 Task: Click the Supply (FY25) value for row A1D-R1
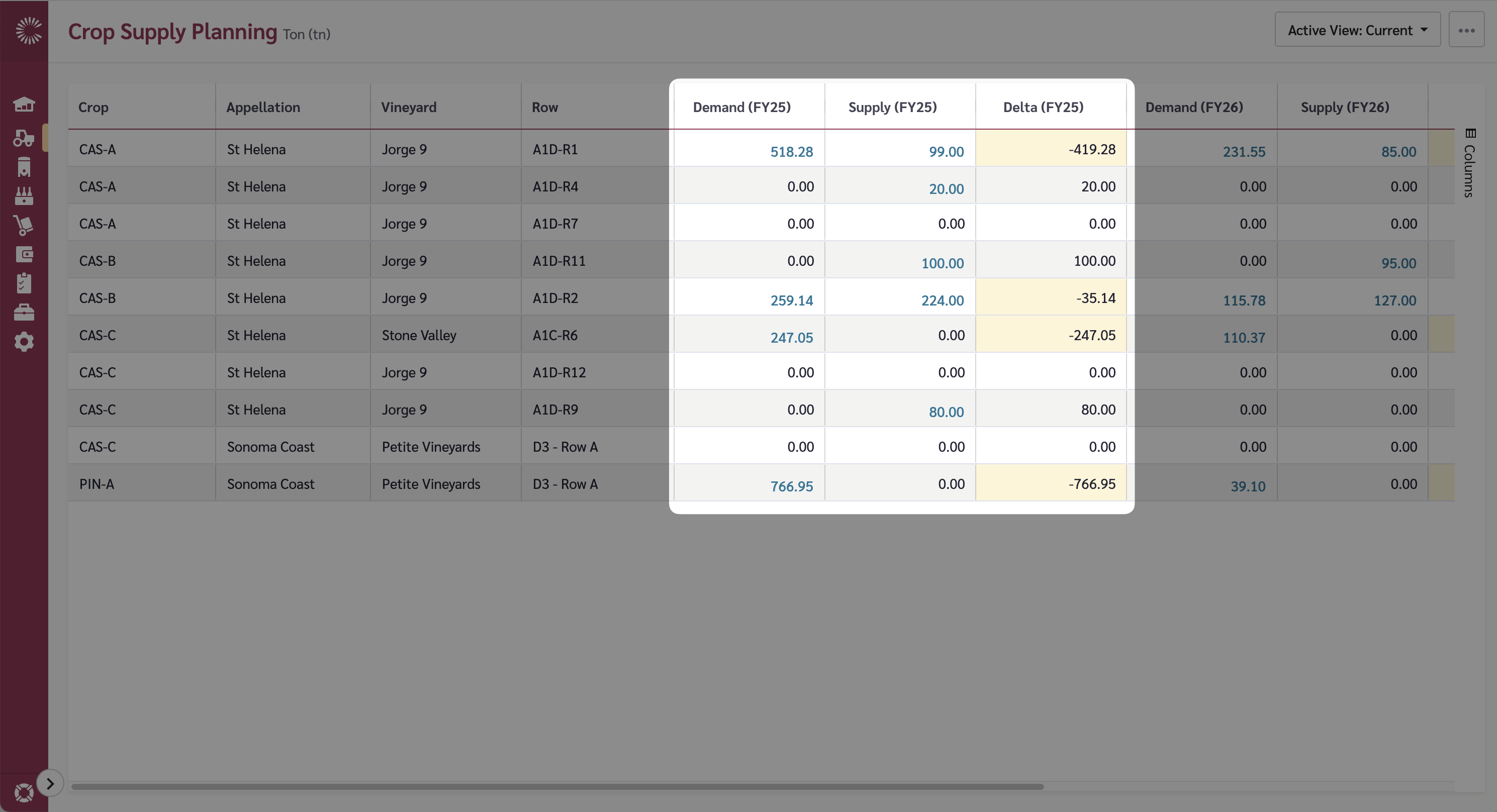tap(946, 152)
